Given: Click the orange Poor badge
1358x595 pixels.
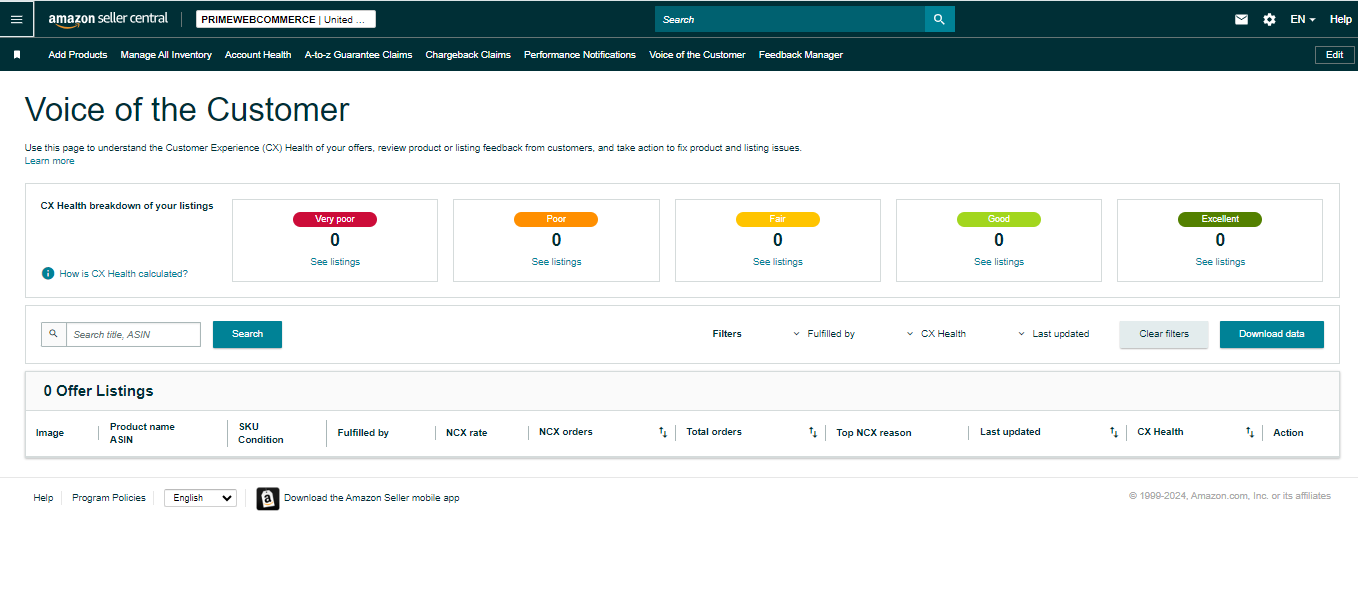Looking at the screenshot, I should 556,219.
